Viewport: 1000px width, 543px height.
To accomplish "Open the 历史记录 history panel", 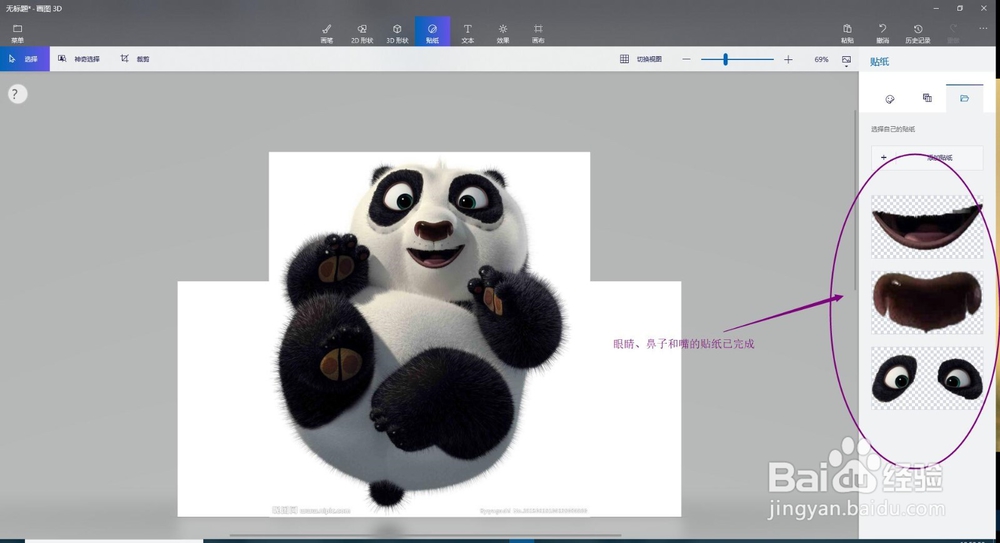I will 918,33.
